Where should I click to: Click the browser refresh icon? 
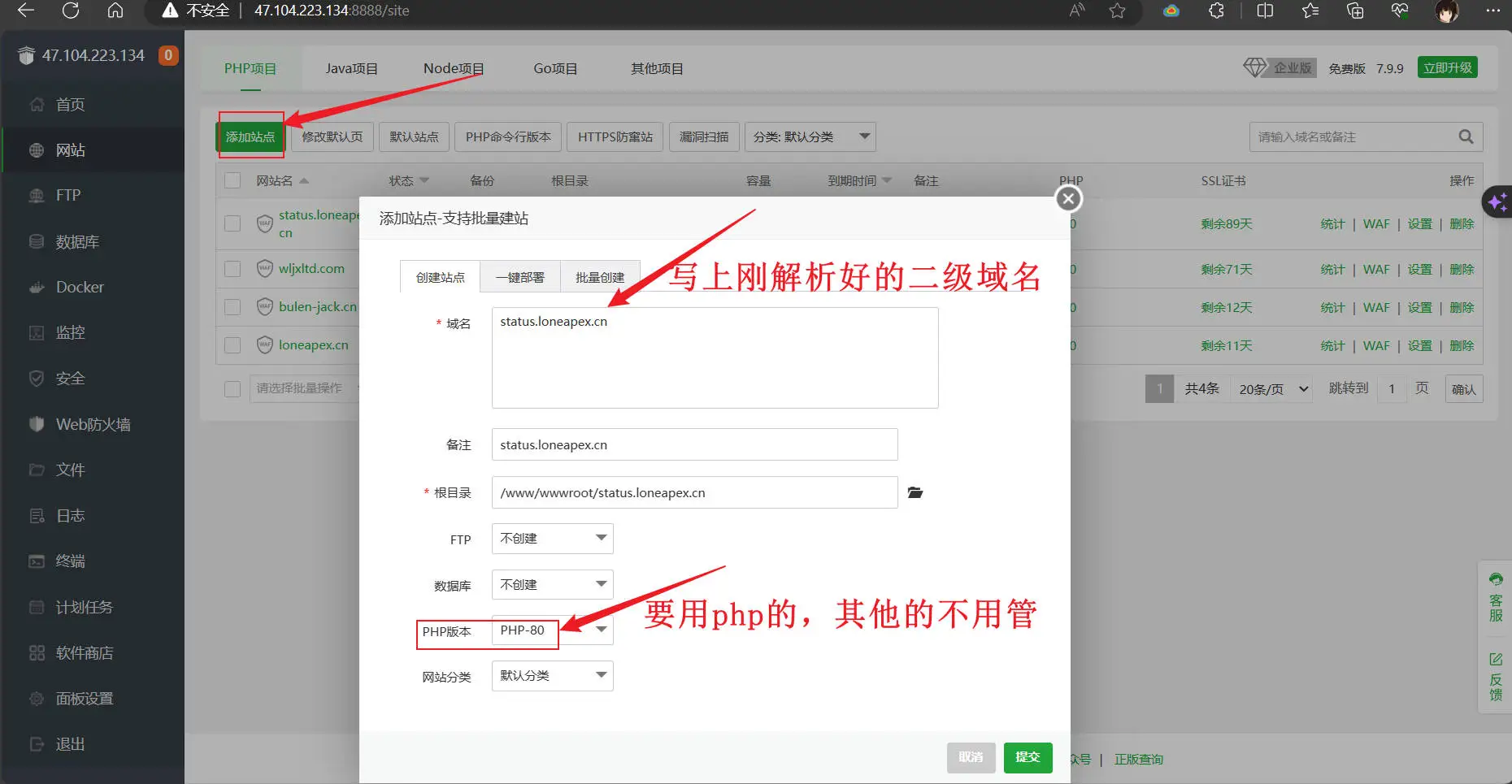(x=71, y=11)
